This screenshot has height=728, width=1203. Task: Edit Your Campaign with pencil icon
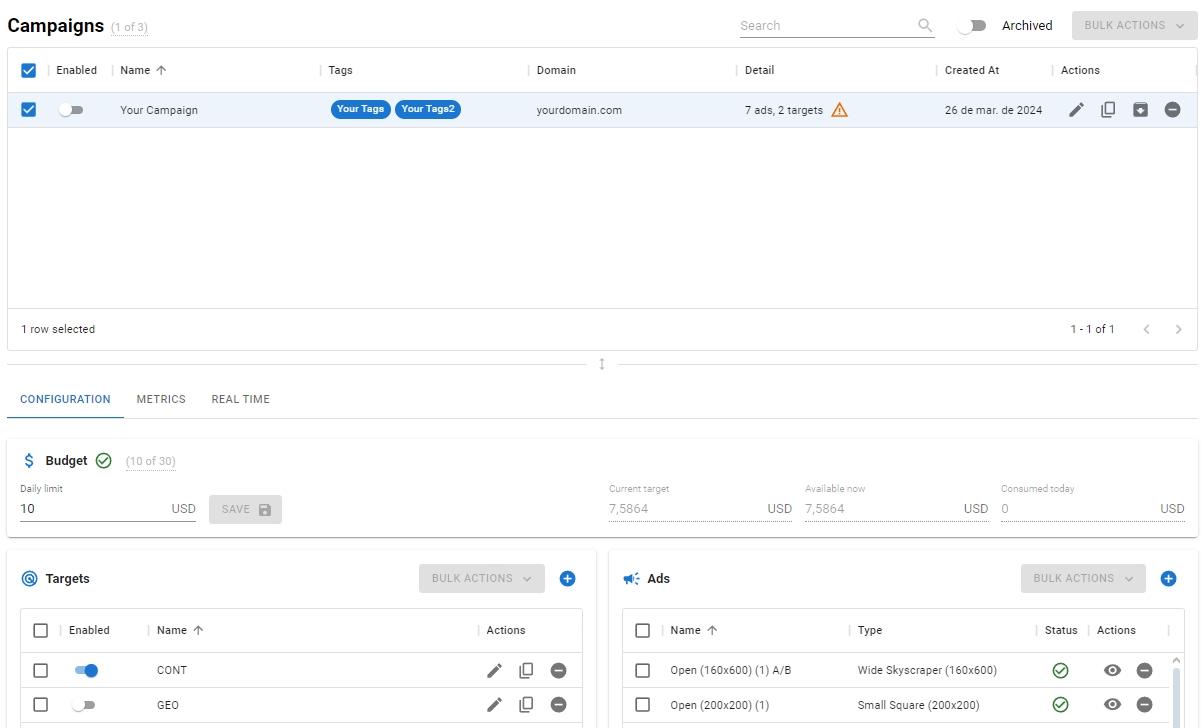coord(1076,110)
